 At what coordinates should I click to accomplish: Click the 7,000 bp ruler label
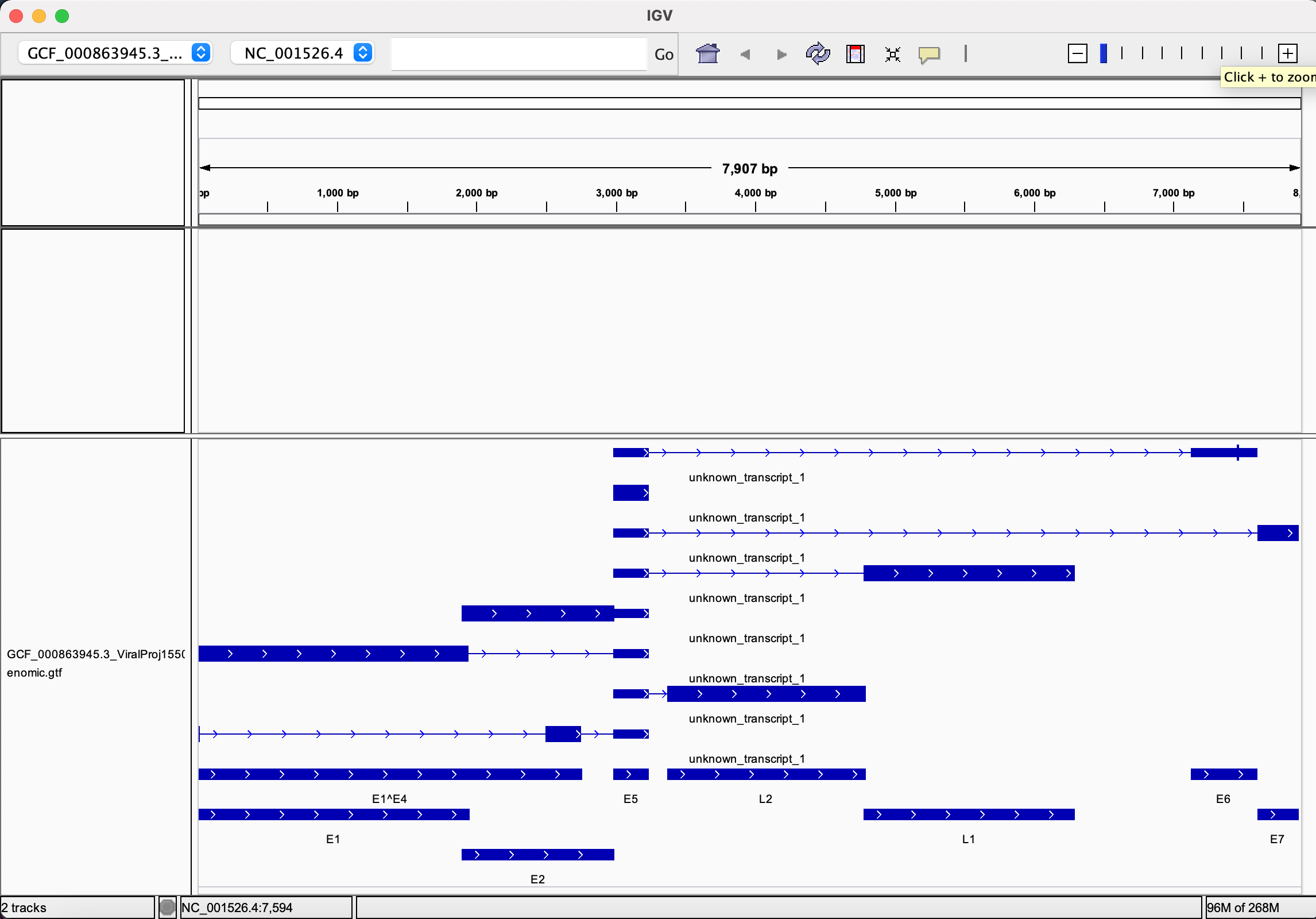(x=1174, y=193)
